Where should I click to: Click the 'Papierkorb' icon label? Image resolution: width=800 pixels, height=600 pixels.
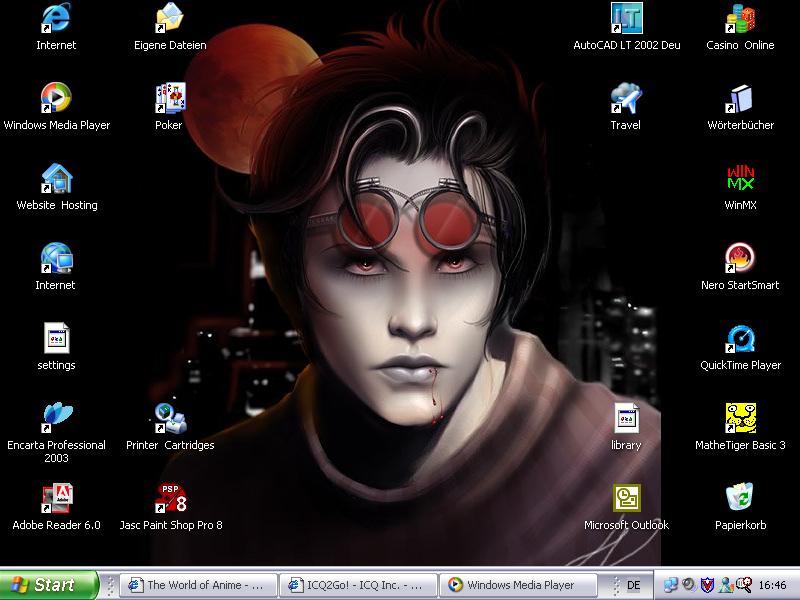740,525
